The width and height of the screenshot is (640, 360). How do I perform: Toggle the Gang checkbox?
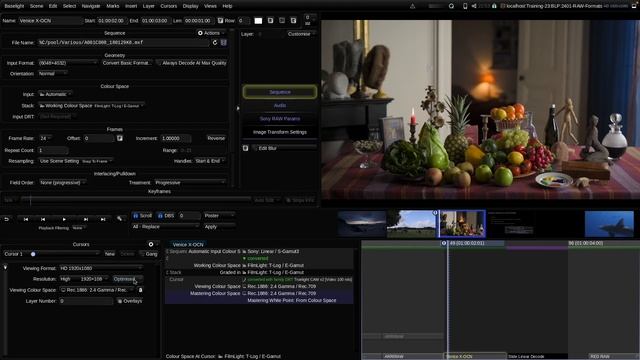pyautogui.click(x=149, y=254)
